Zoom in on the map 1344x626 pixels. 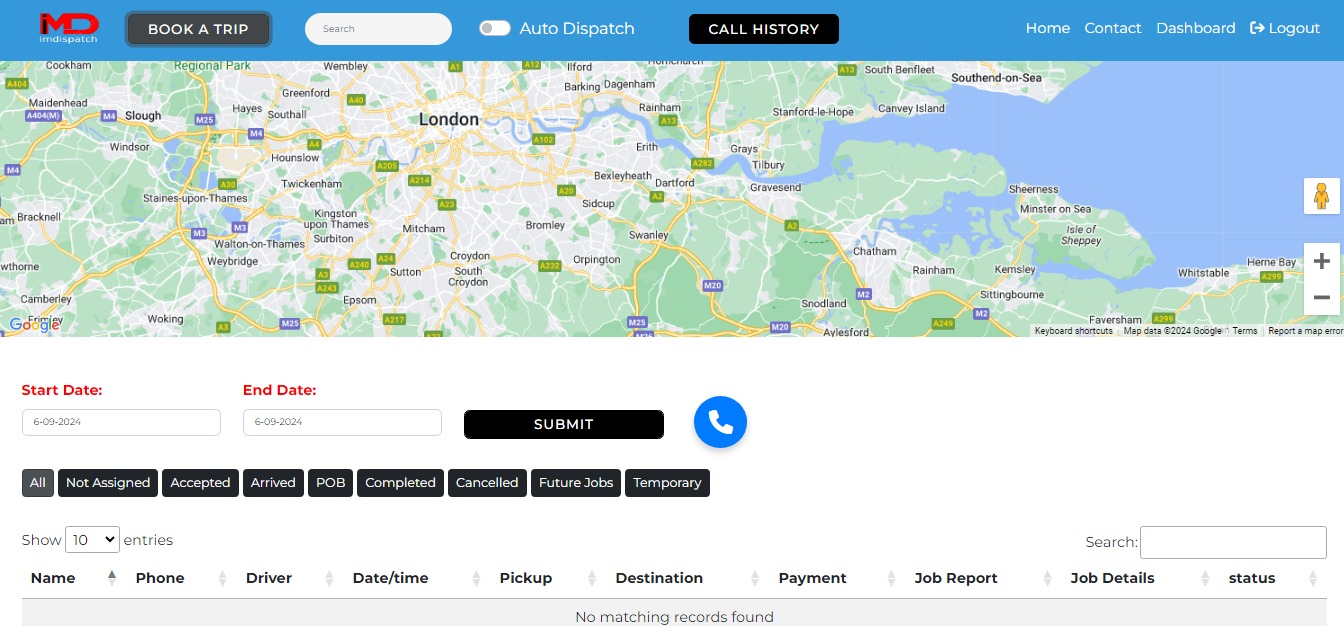click(x=1321, y=261)
